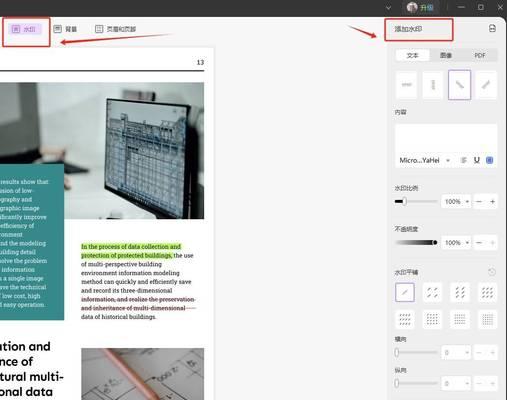This screenshot has height=400, width=507.
Task: Reset the watermark tiling settings
Action: click(492, 272)
